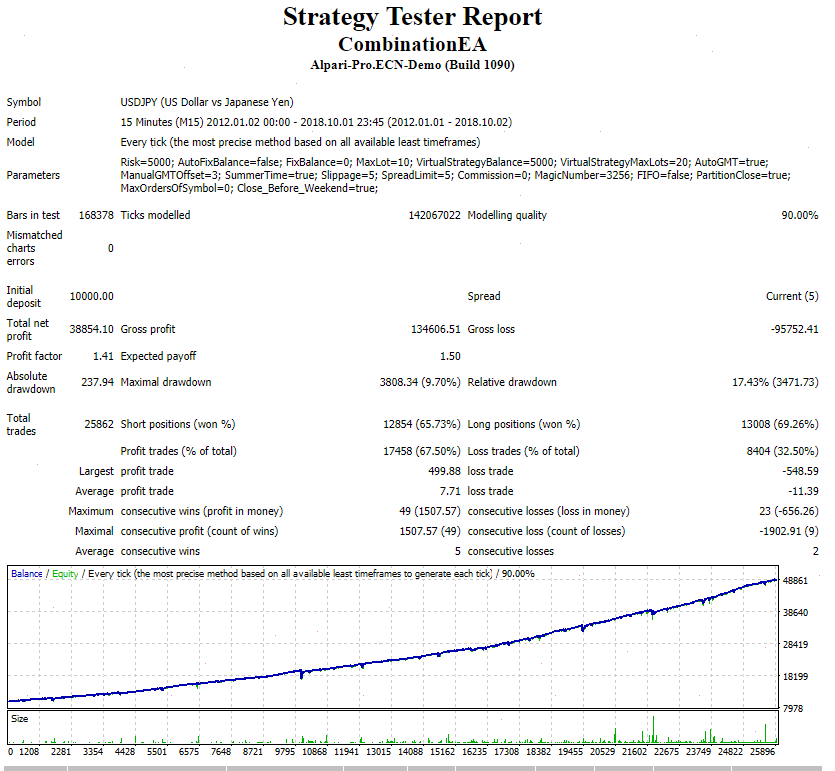Click Absolute drawdown value 237.94

pos(97,382)
